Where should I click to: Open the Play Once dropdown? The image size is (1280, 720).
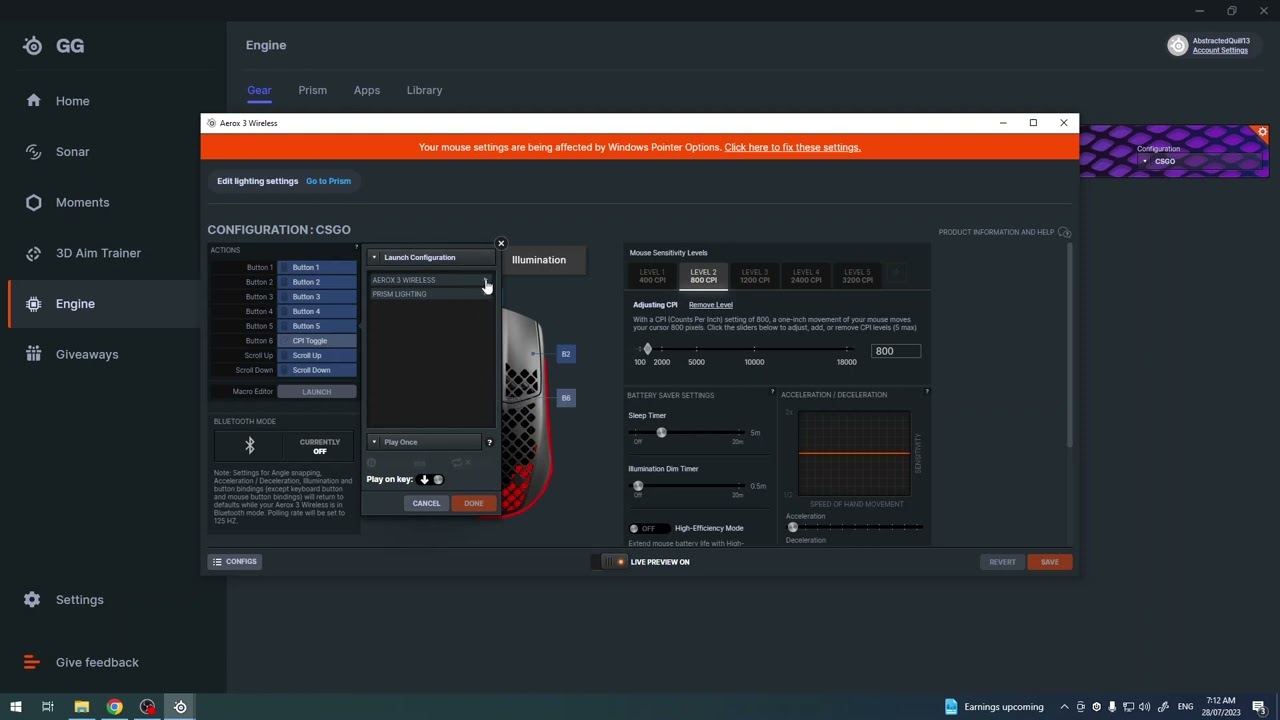[x=425, y=442]
